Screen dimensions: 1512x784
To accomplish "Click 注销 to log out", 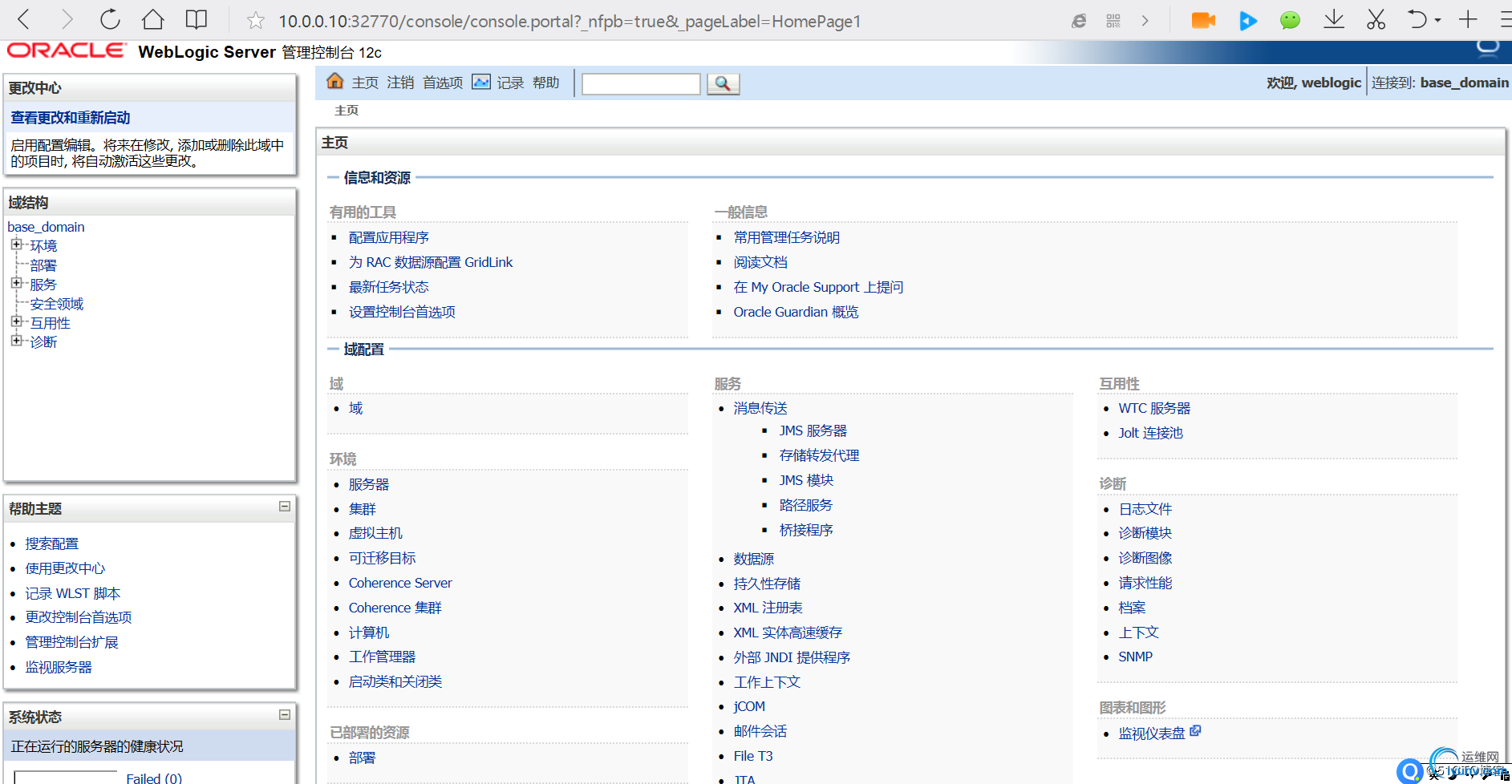I will pos(400,83).
